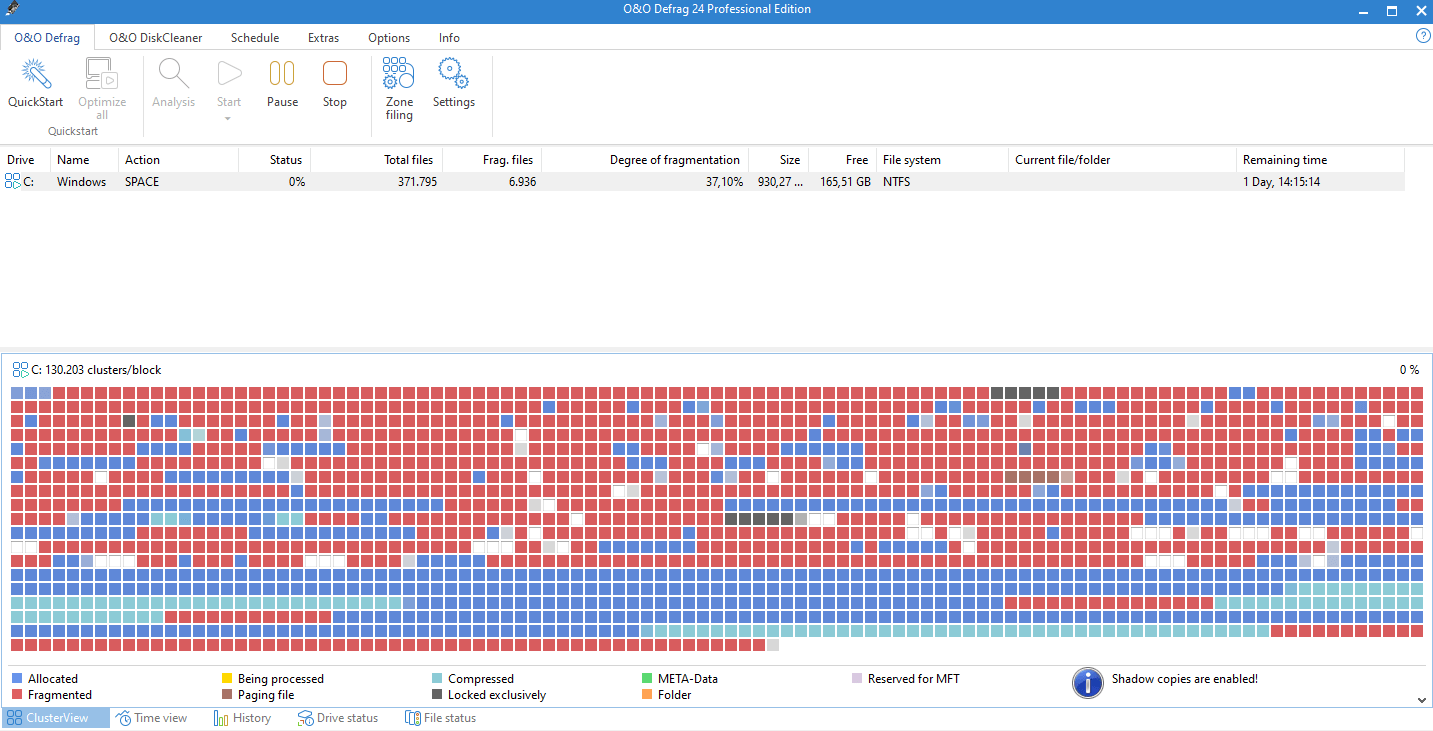The image size is (1433, 731).
Task: Launch the QuickStart wizard icon
Action: [35, 74]
